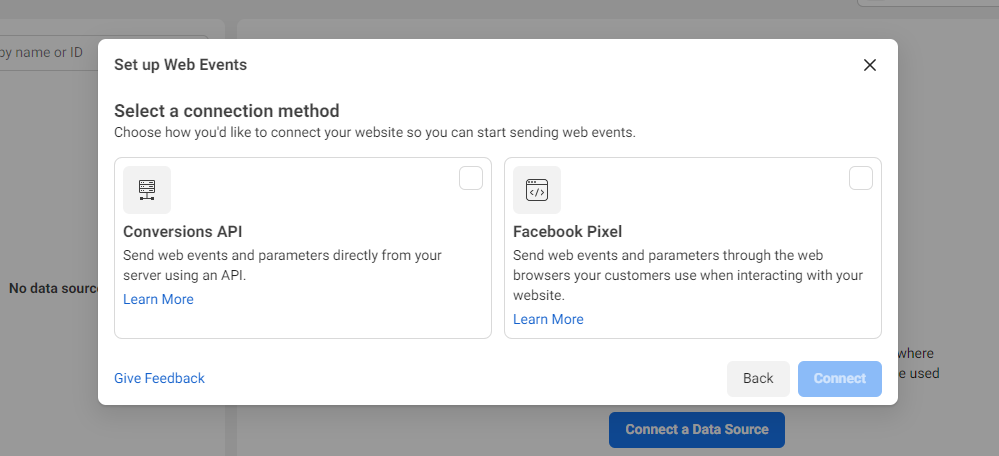The height and width of the screenshot is (456, 999).
Task: Click the Conversions API server icon
Action: (147, 190)
